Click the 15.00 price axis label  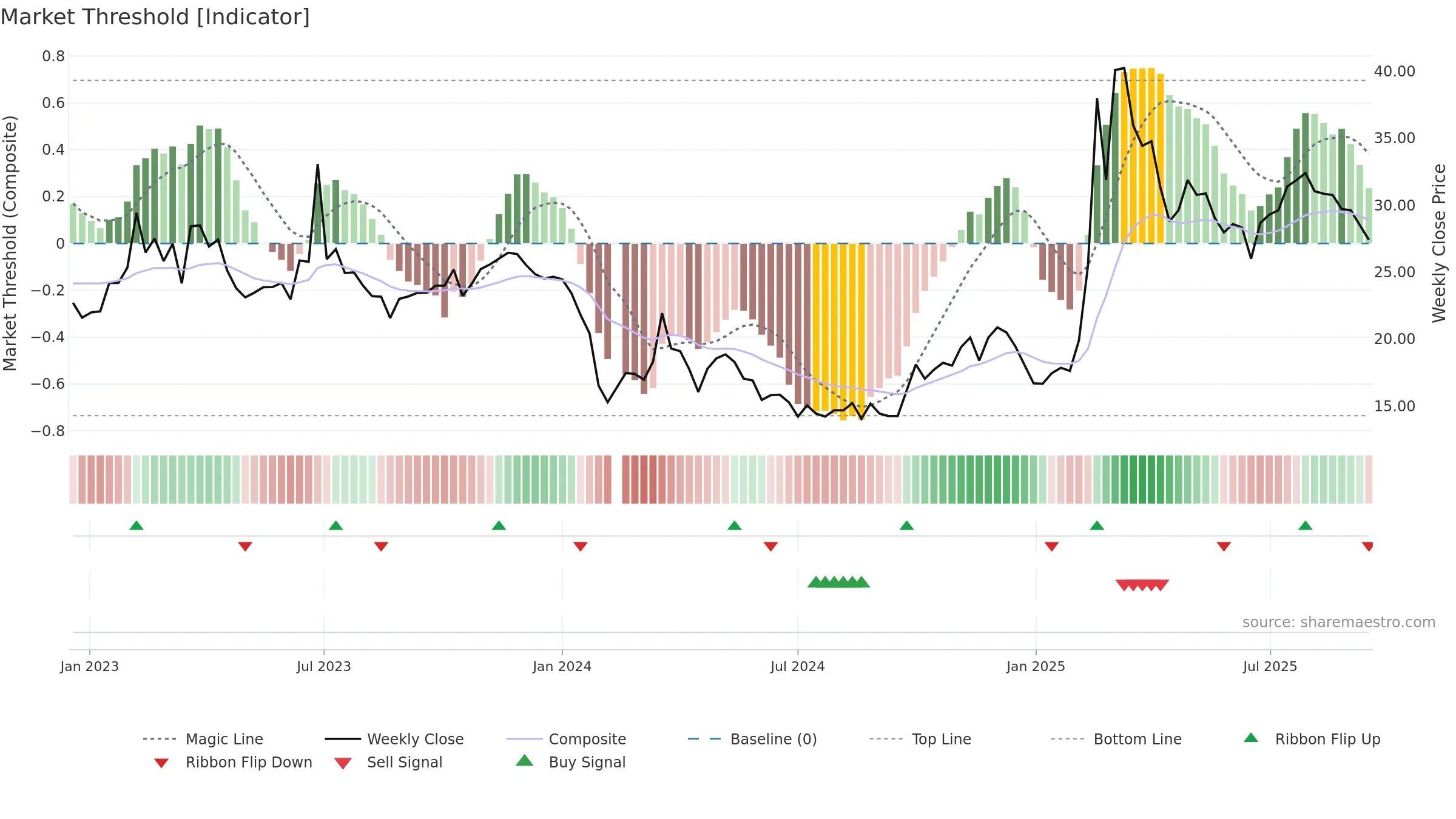(1395, 406)
